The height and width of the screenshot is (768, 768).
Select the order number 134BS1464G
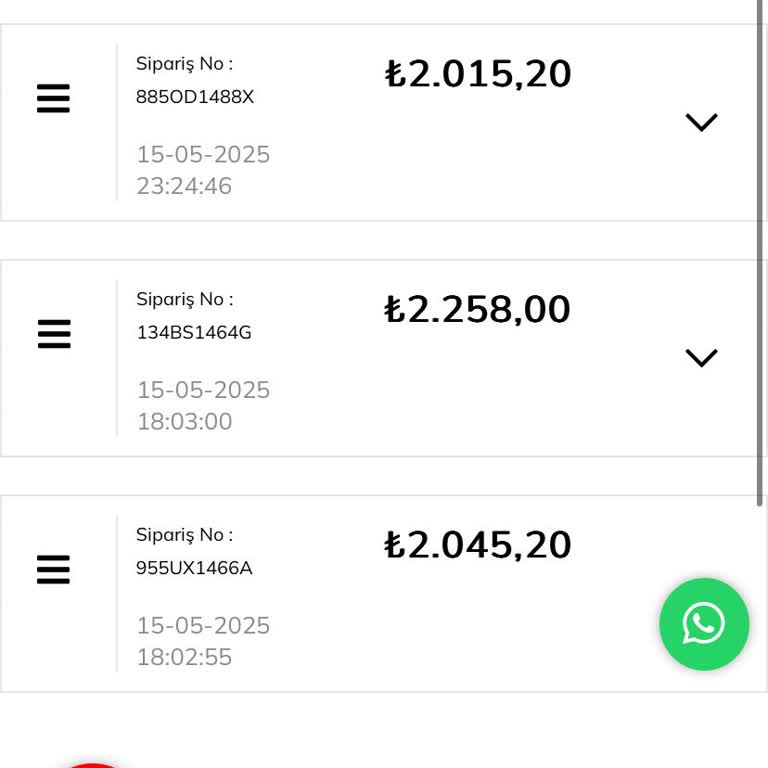tap(194, 333)
